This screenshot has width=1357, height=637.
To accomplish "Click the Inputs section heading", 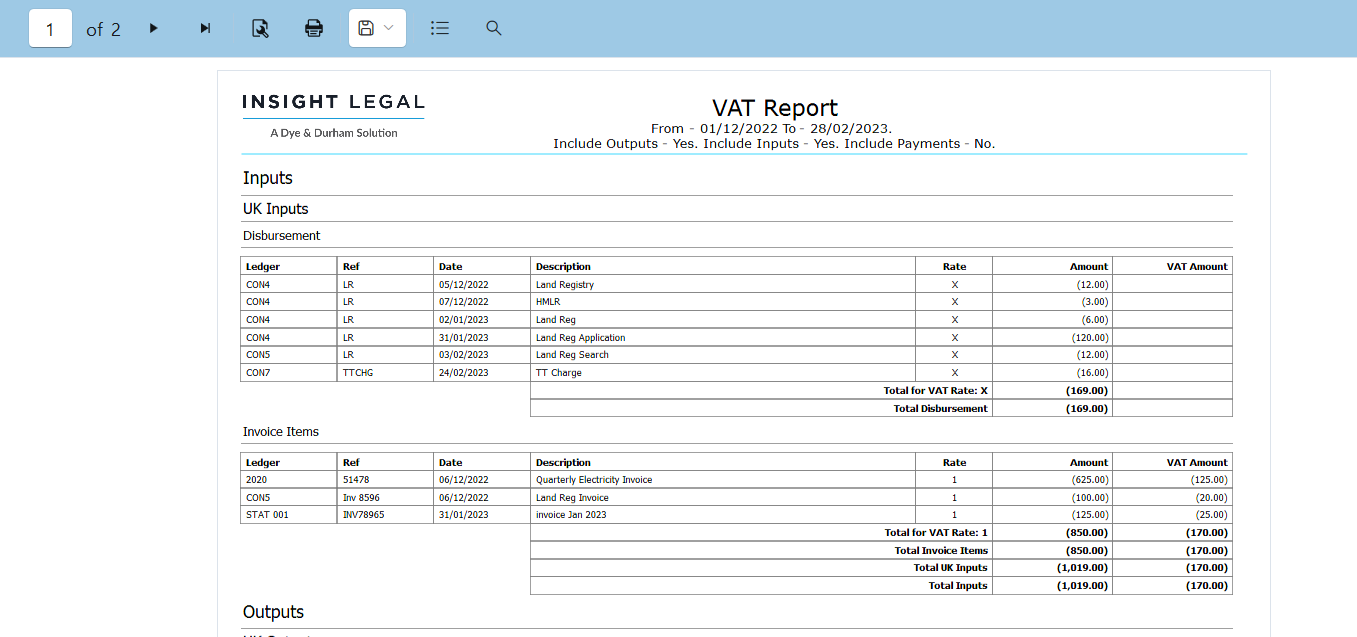I will 268,178.
